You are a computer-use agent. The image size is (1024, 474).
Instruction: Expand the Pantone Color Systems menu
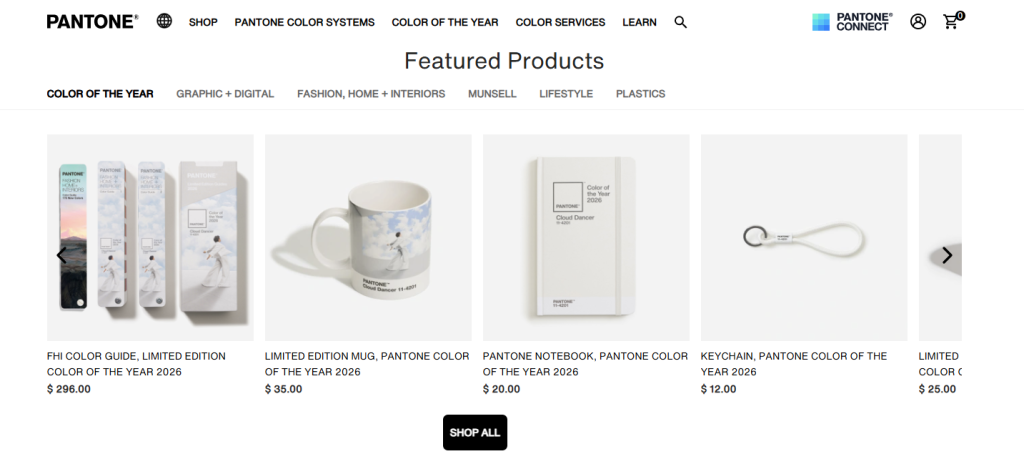click(x=304, y=22)
